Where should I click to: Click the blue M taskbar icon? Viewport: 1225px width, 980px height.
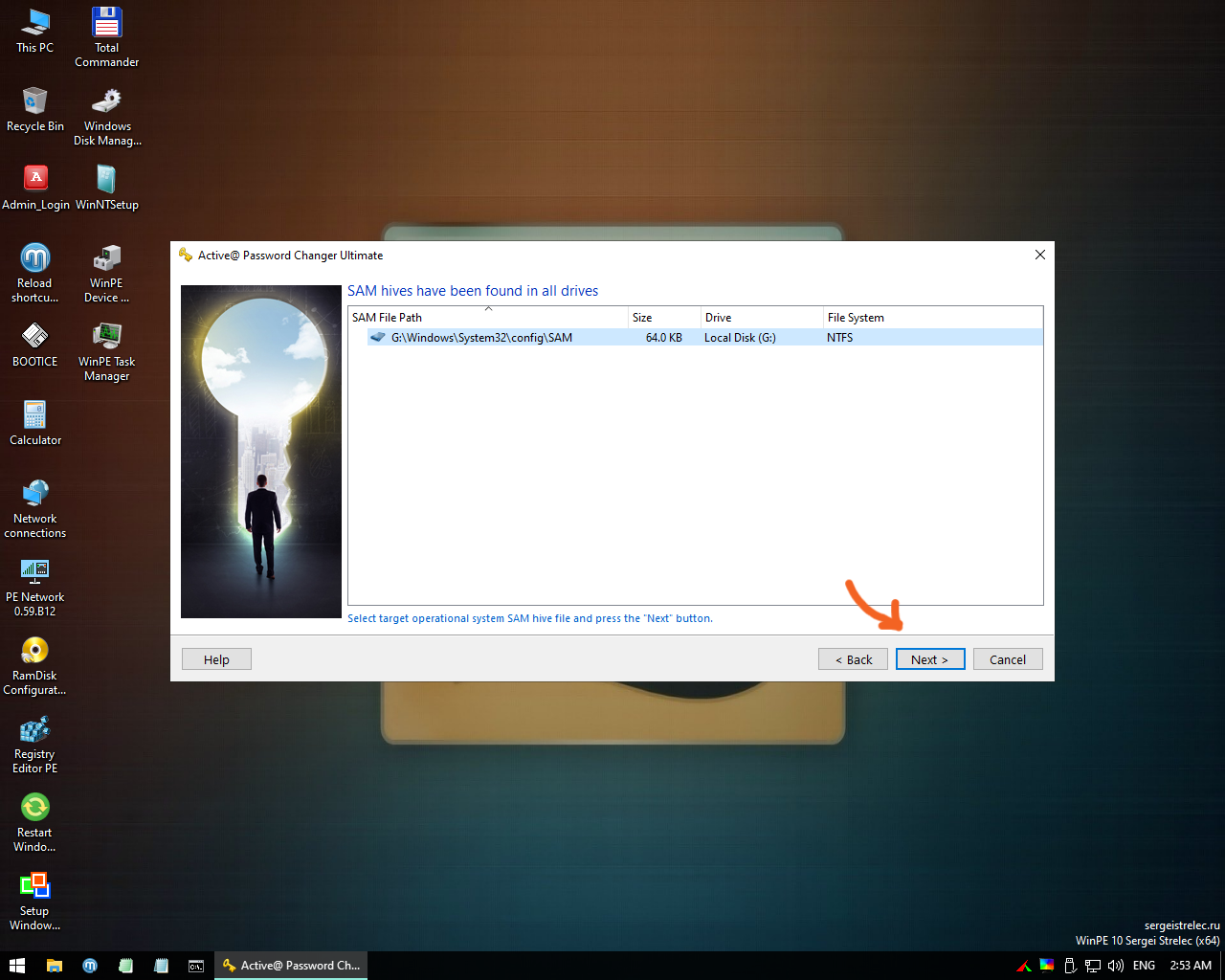(90, 966)
